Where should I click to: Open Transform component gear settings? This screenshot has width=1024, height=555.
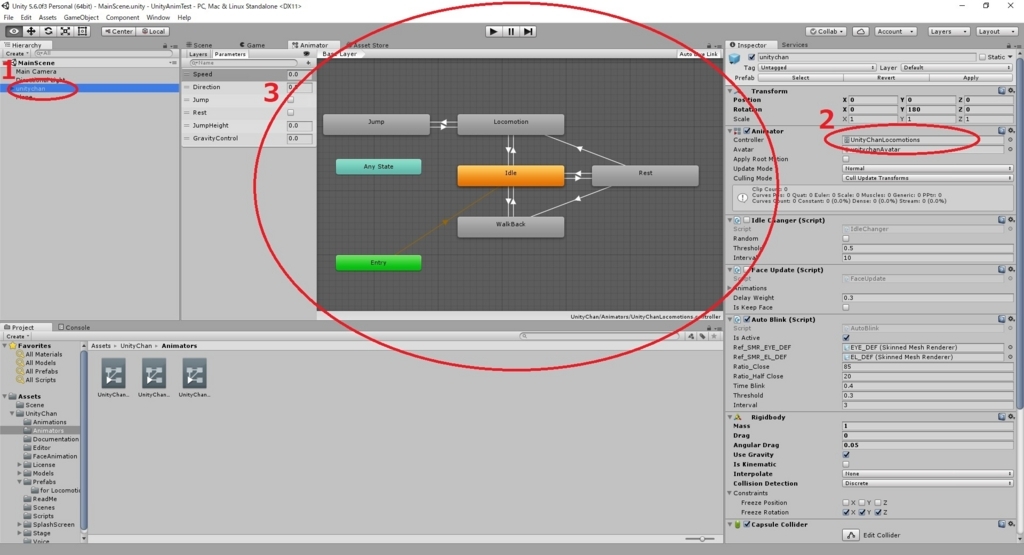pyautogui.click(x=1011, y=91)
